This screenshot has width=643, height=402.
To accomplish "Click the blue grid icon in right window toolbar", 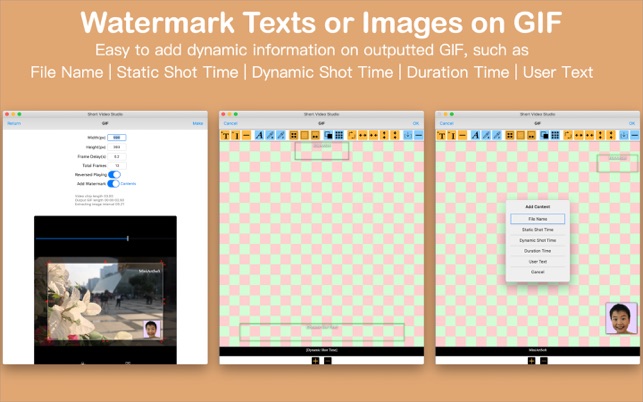I will click(555, 135).
